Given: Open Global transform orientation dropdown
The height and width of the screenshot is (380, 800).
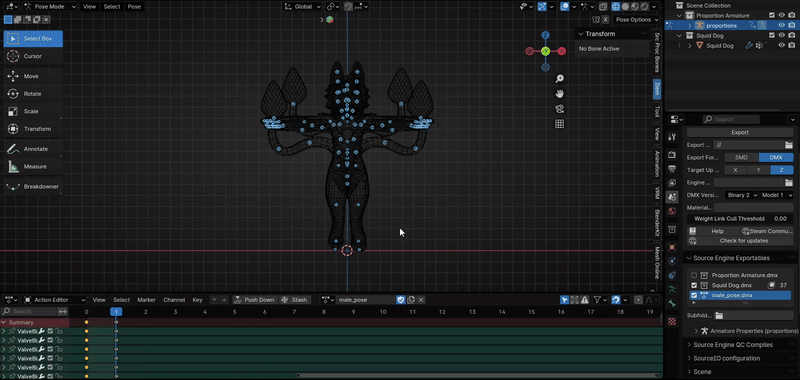Looking at the screenshot, I should click(303, 7).
